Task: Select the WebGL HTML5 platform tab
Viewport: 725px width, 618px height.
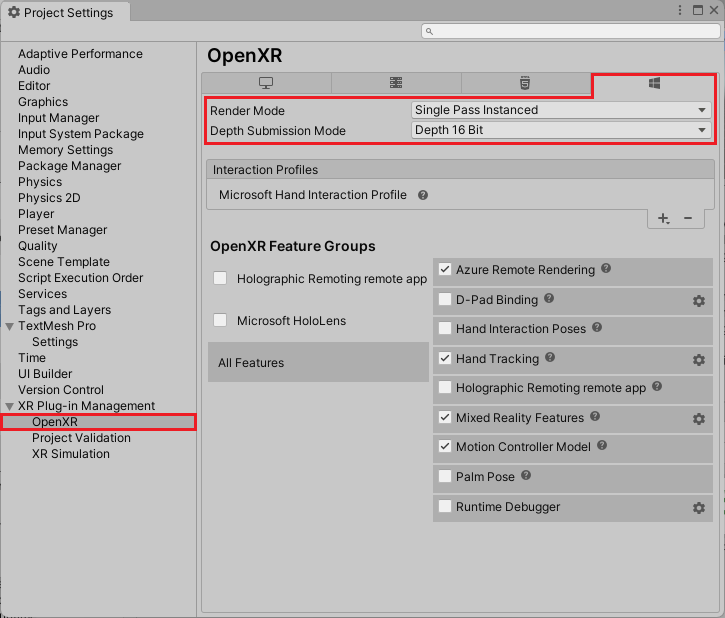Action: (525, 83)
